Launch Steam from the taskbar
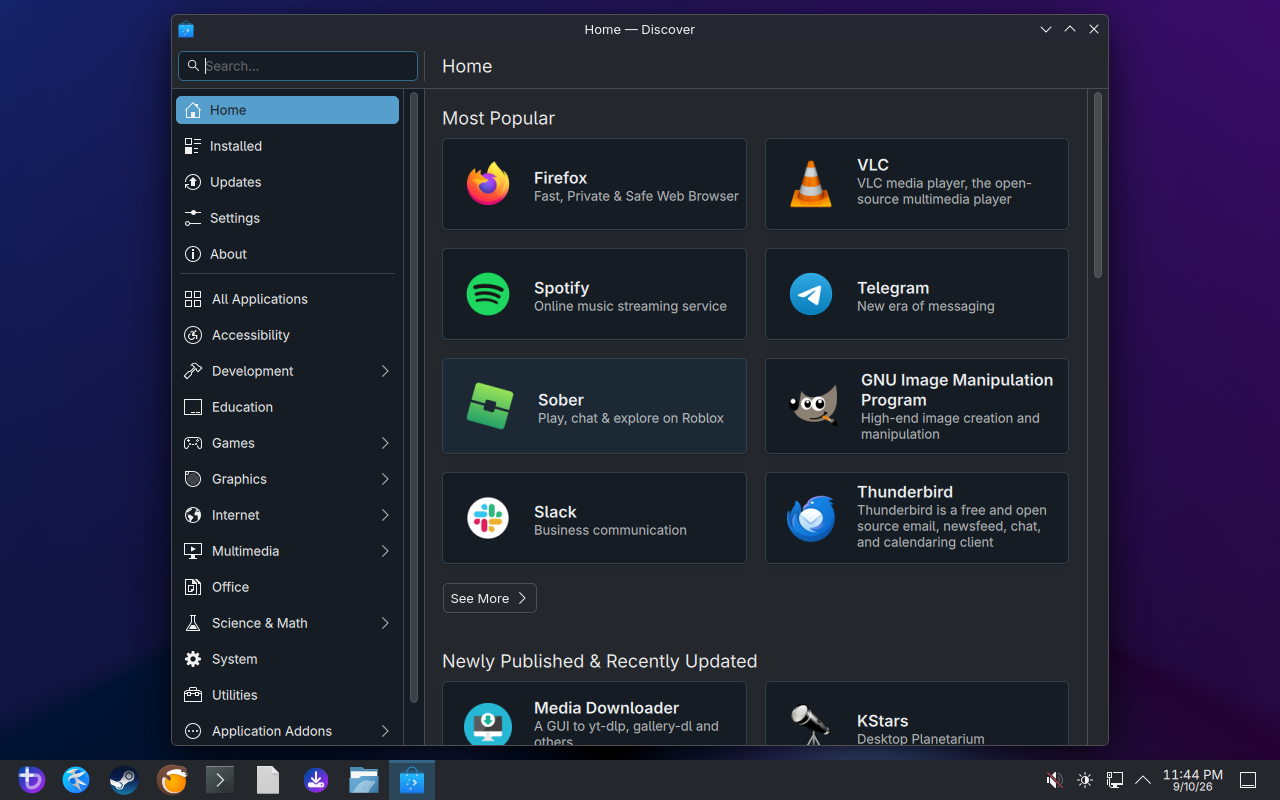The image size is (1280, 800). [124, 780]
